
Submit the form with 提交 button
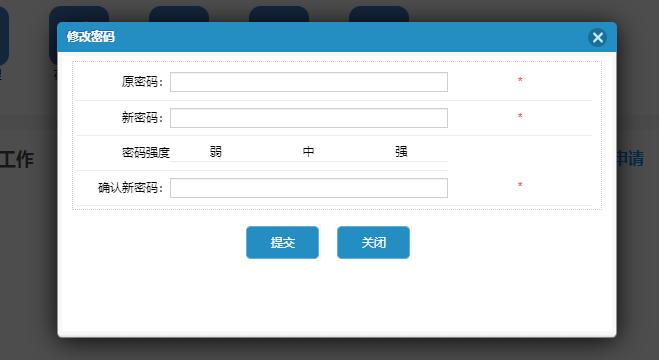tap(282, 242)
